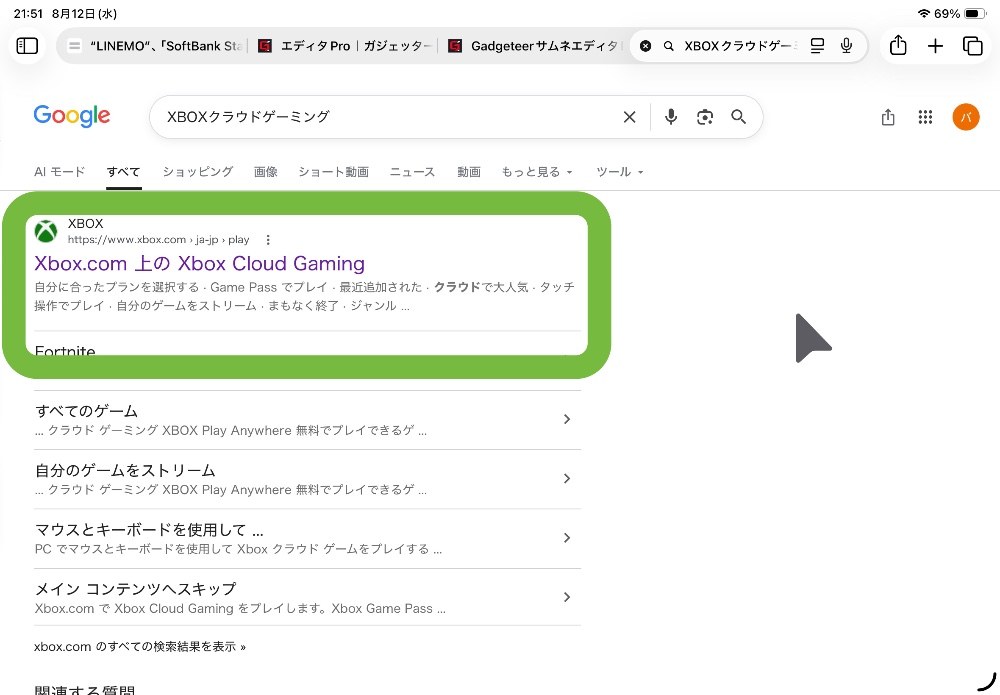Select the ショッピング search tab
The height and width of the screenshot is (695, 1000).
point(198,172)
